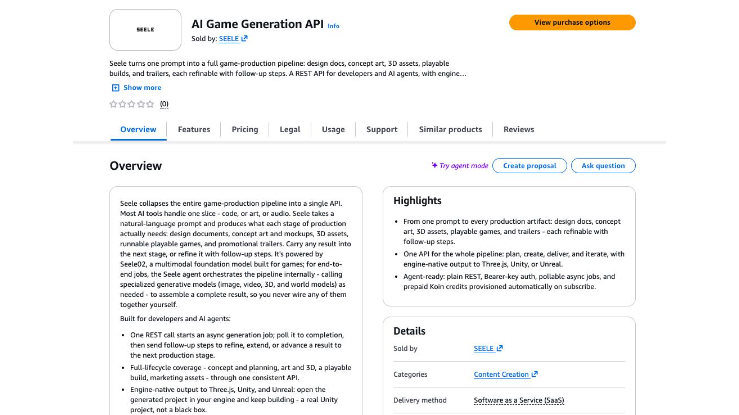Switch to the Support tab
The height and width of the screenshot is (415, 739).
click(x=382, y=130)
